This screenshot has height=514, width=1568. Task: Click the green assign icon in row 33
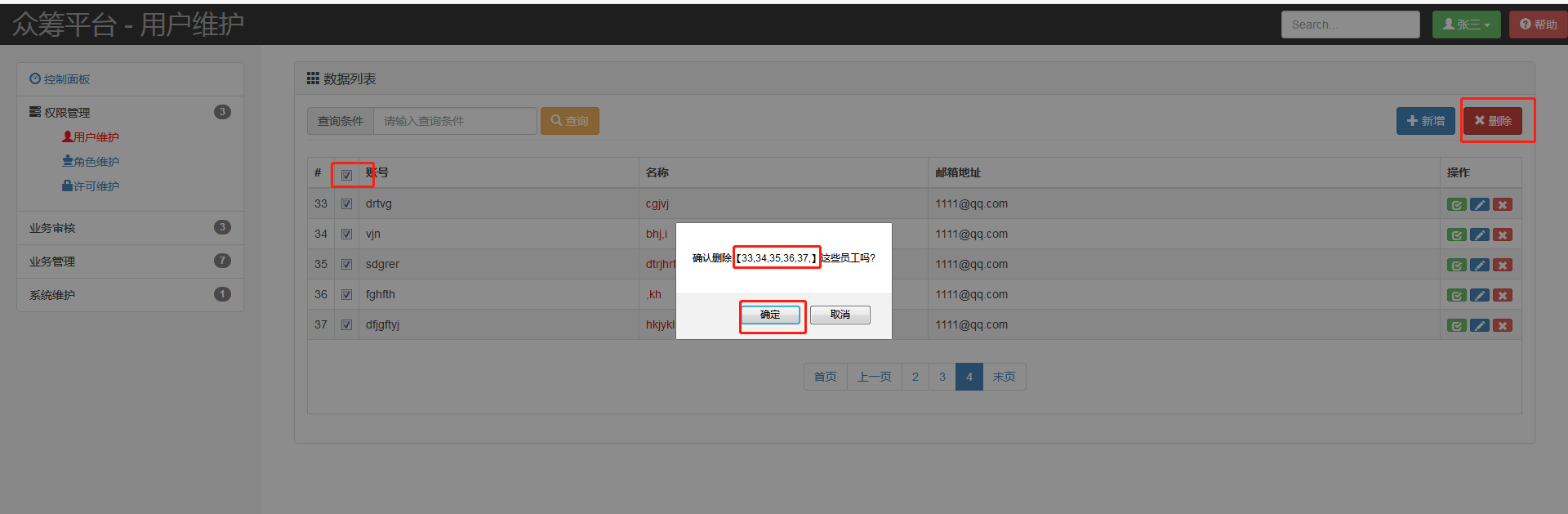tap(1456, 204)
